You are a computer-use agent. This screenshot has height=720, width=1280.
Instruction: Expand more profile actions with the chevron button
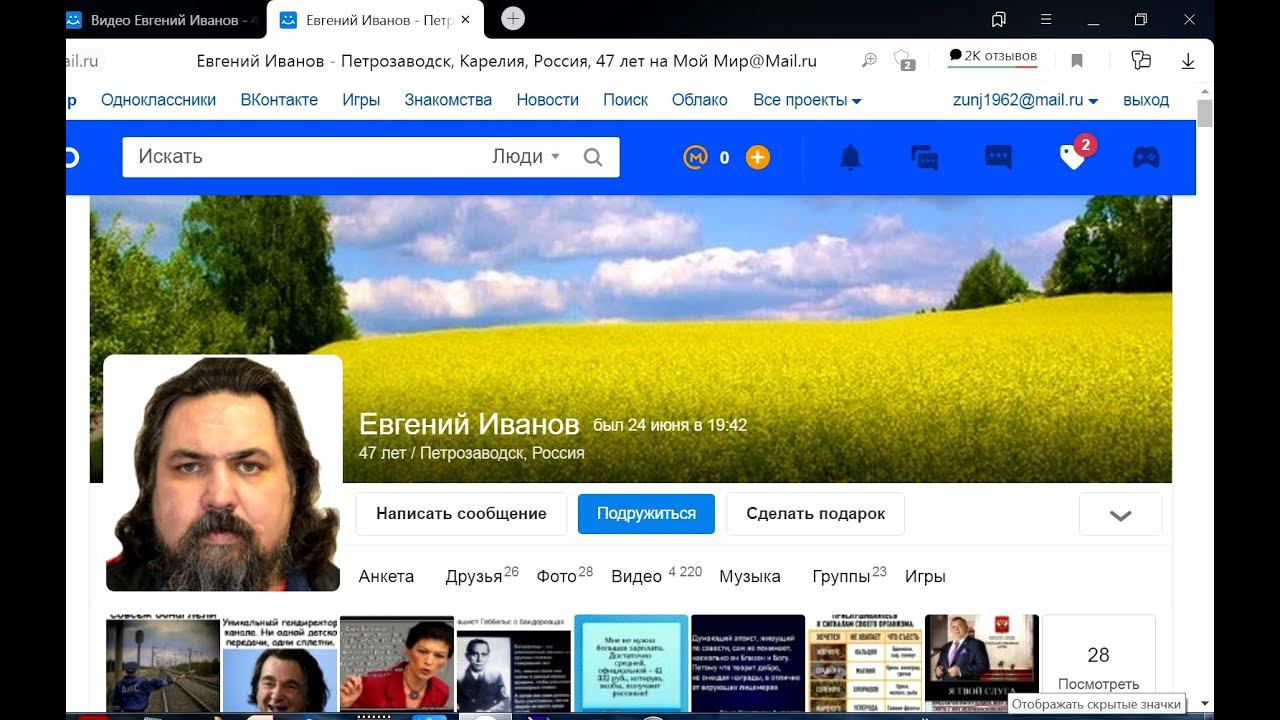coord(1120,514)
